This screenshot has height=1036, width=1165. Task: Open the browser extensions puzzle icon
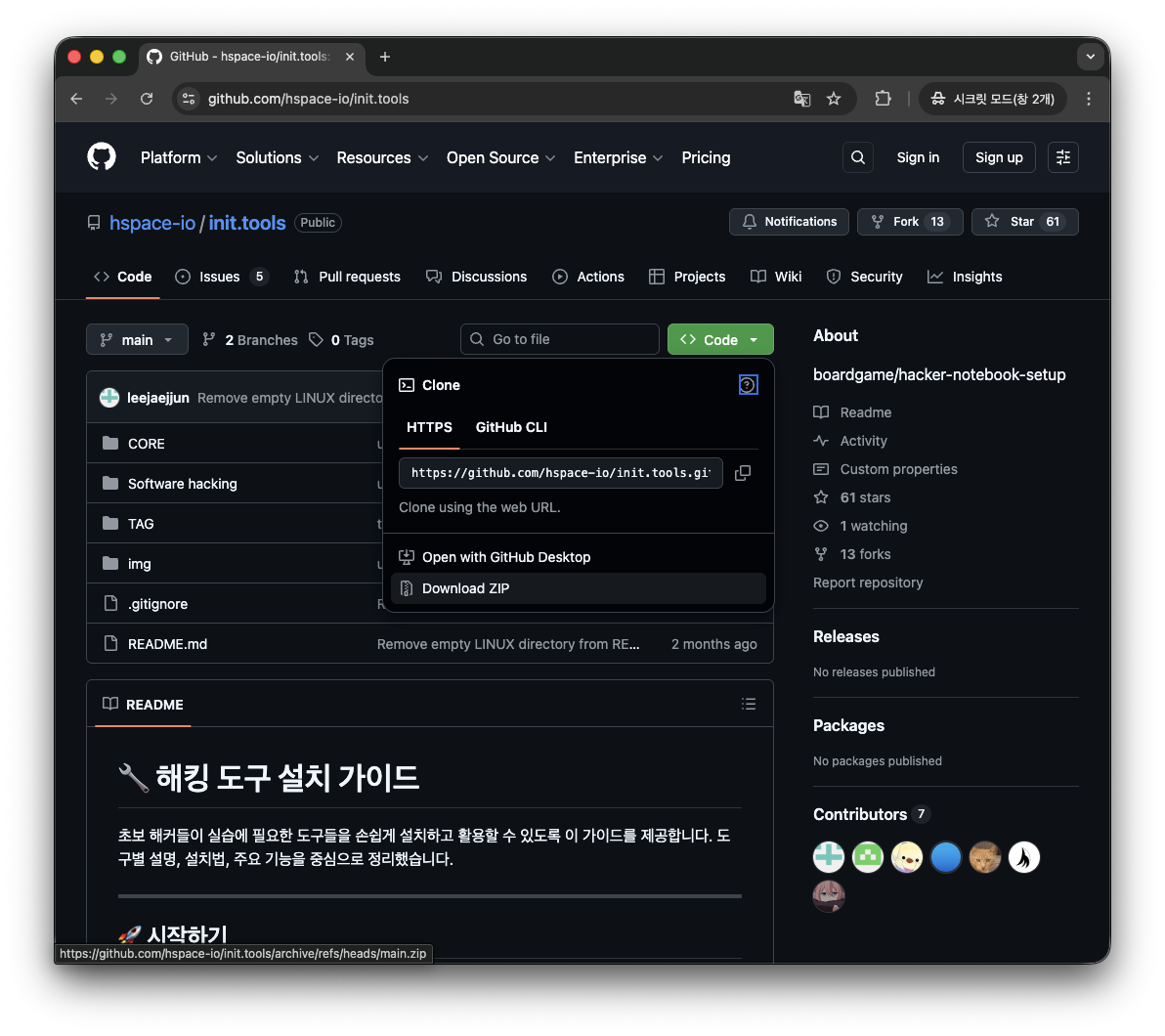click(x=883, y=99)
